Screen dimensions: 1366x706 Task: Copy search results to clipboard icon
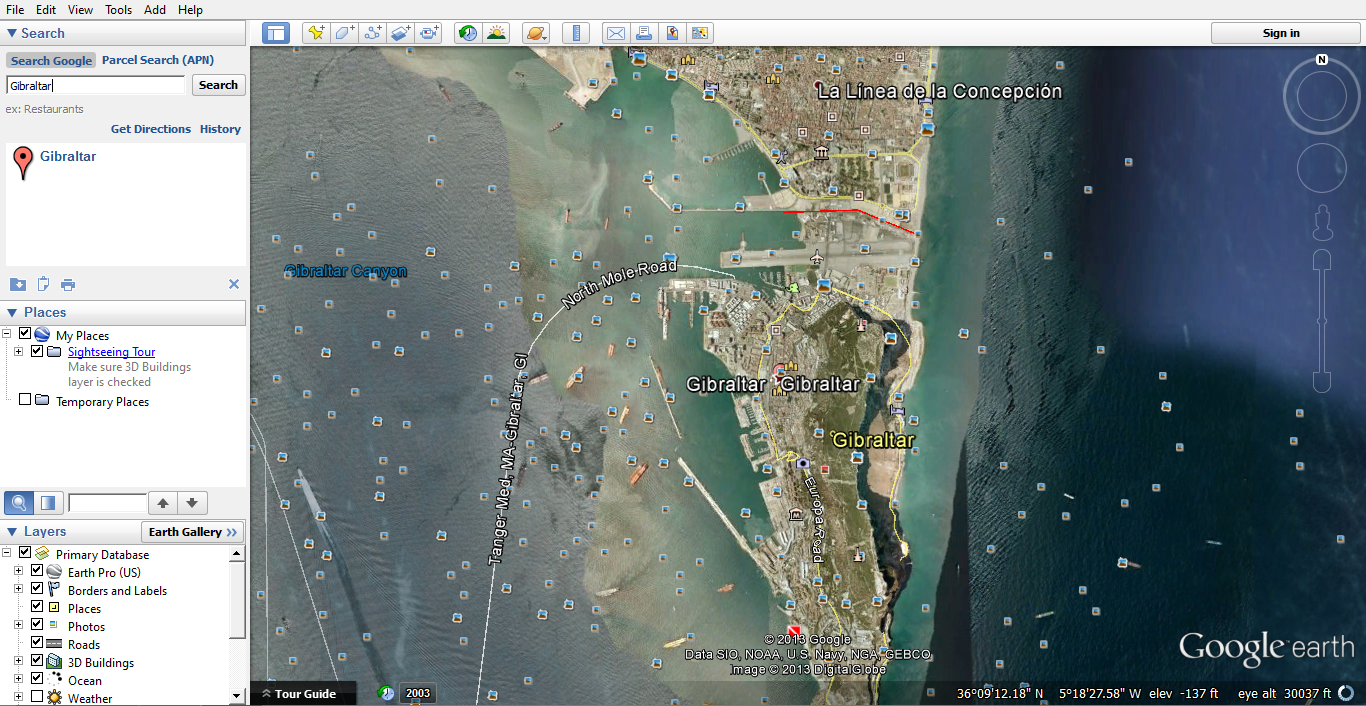(43, 284)
